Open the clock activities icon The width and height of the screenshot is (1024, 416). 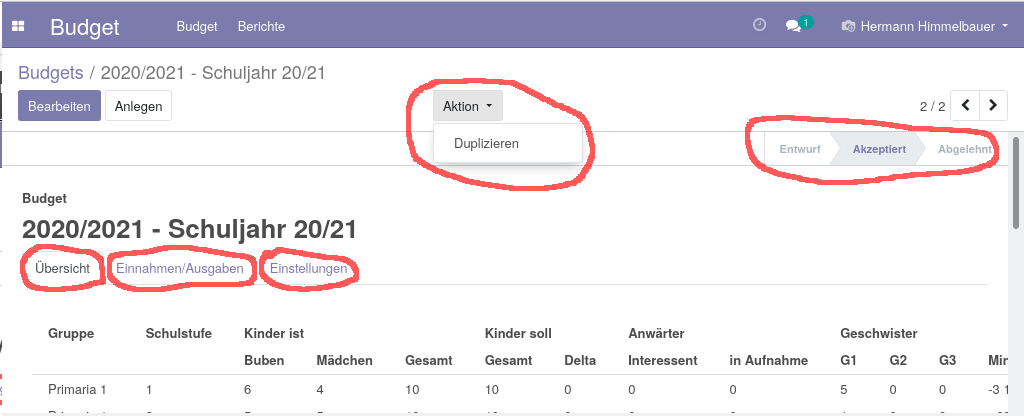click(x=759, y=25)
